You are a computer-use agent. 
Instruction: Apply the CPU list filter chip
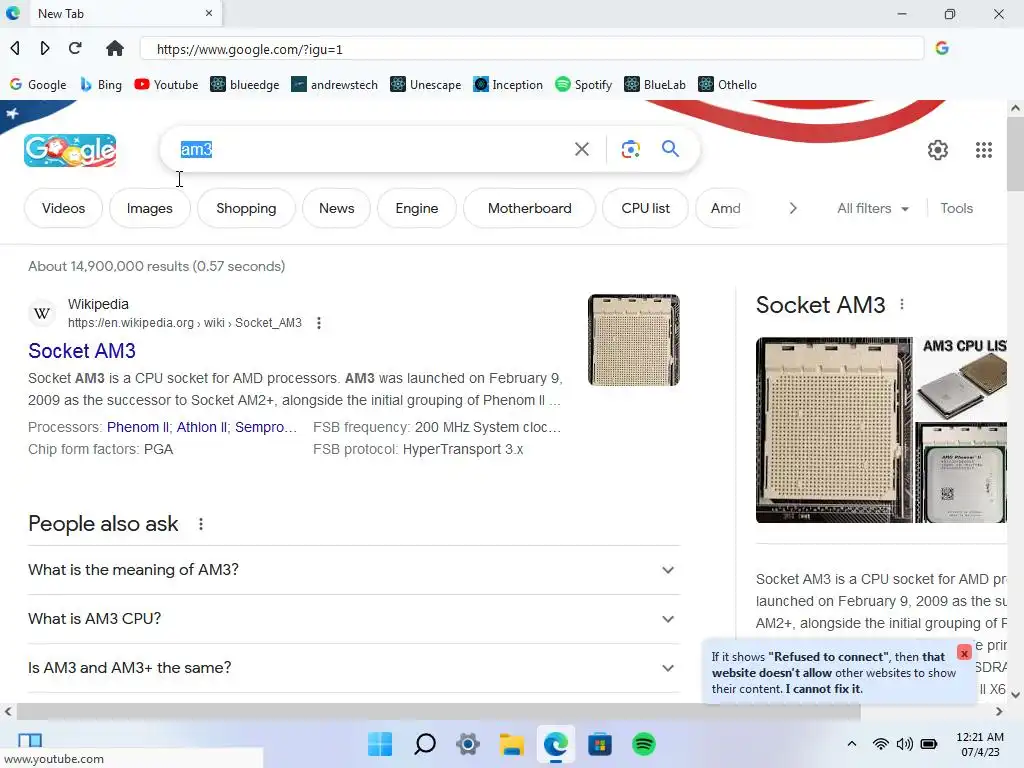point(645,208)
